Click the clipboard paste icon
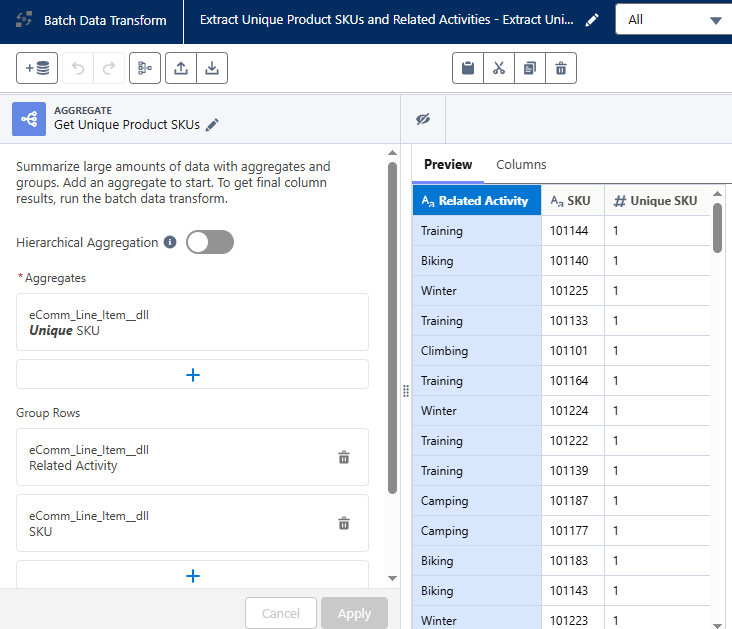 click(467, 68)
